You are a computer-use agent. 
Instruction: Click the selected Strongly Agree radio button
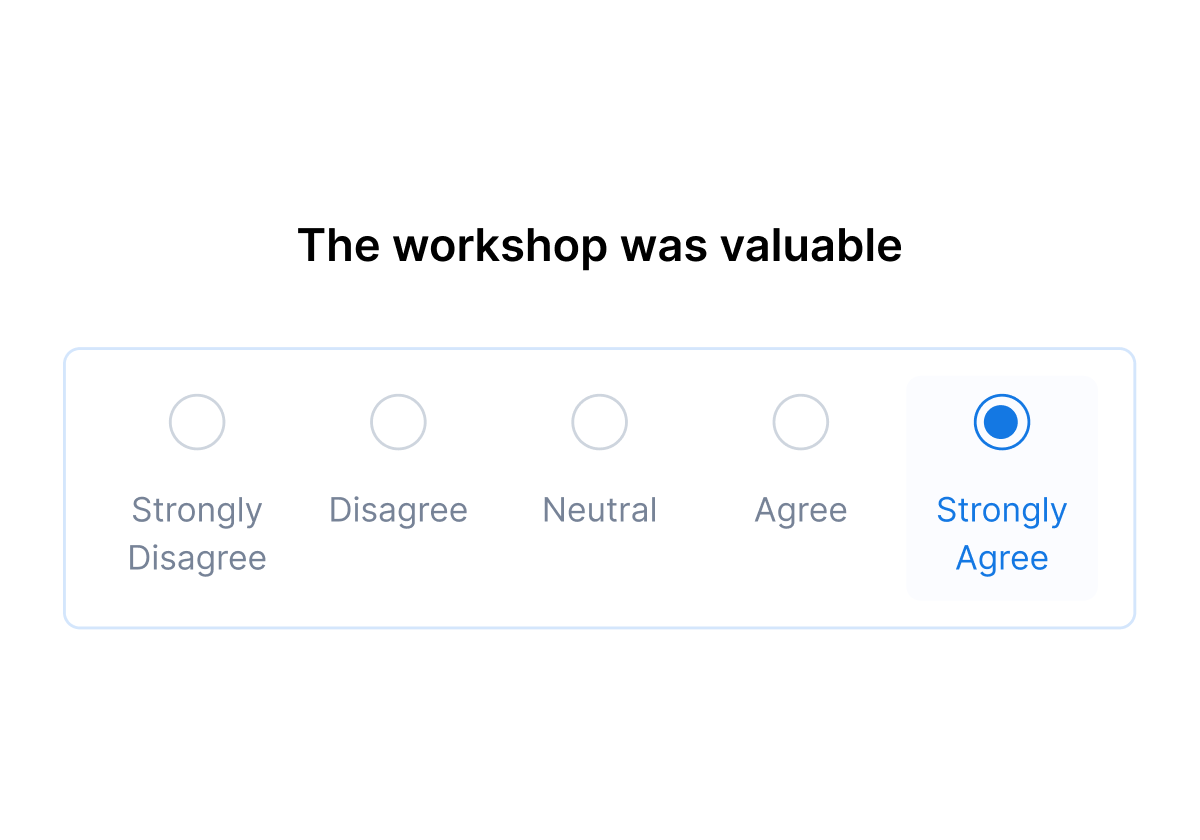point(1001,422)
